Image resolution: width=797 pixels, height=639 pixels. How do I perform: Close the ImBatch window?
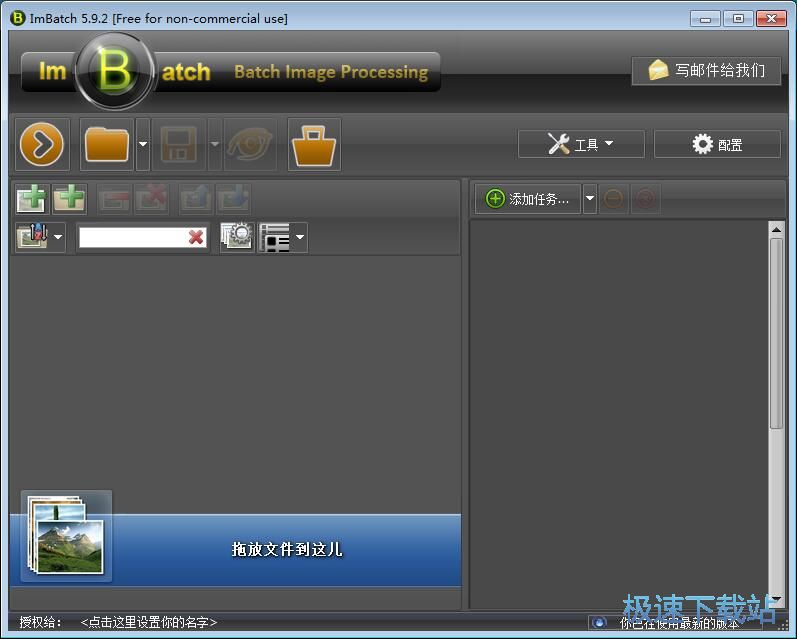[771, 19]
